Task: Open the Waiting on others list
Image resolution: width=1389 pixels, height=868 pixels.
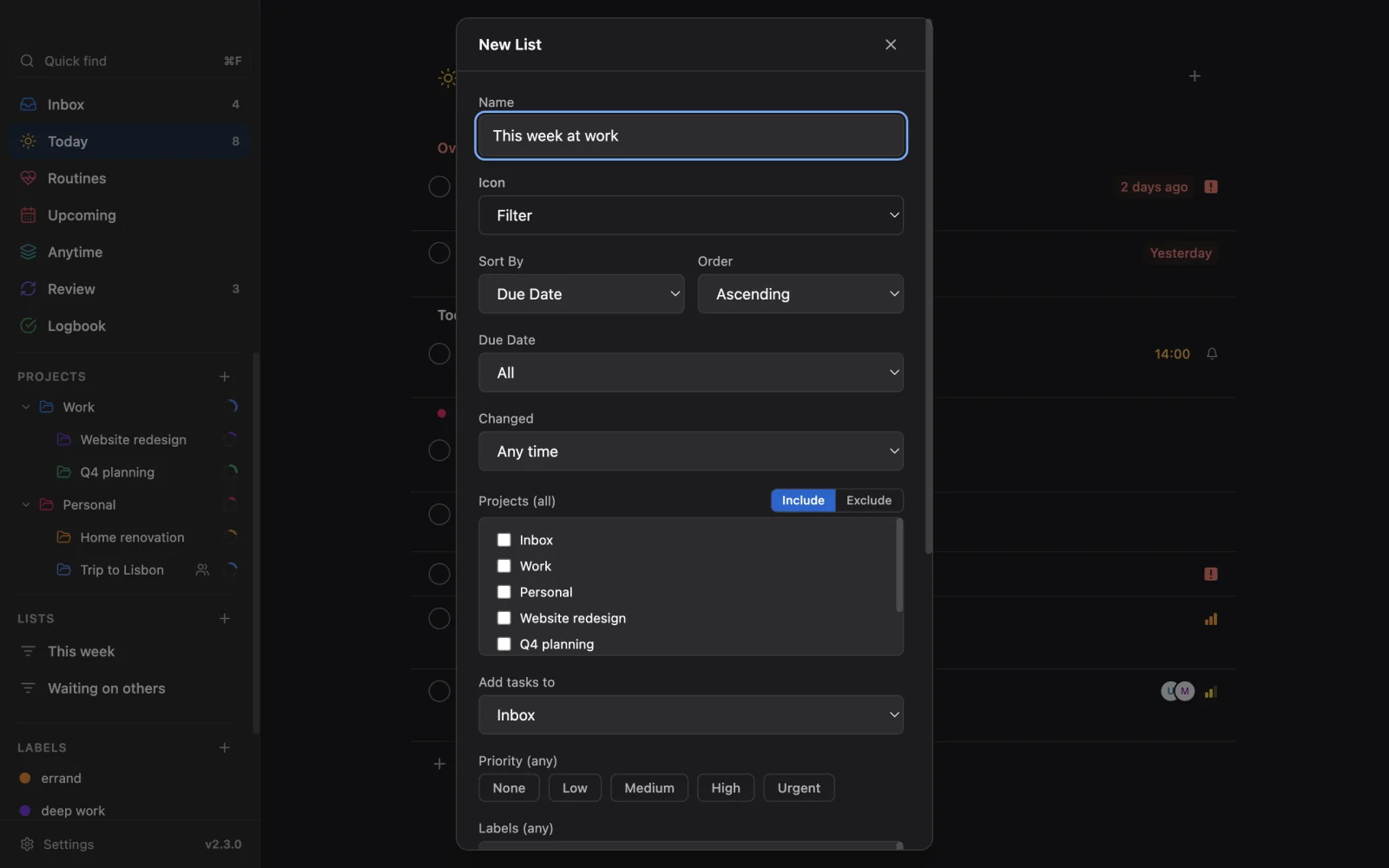Action: [130, 688]
